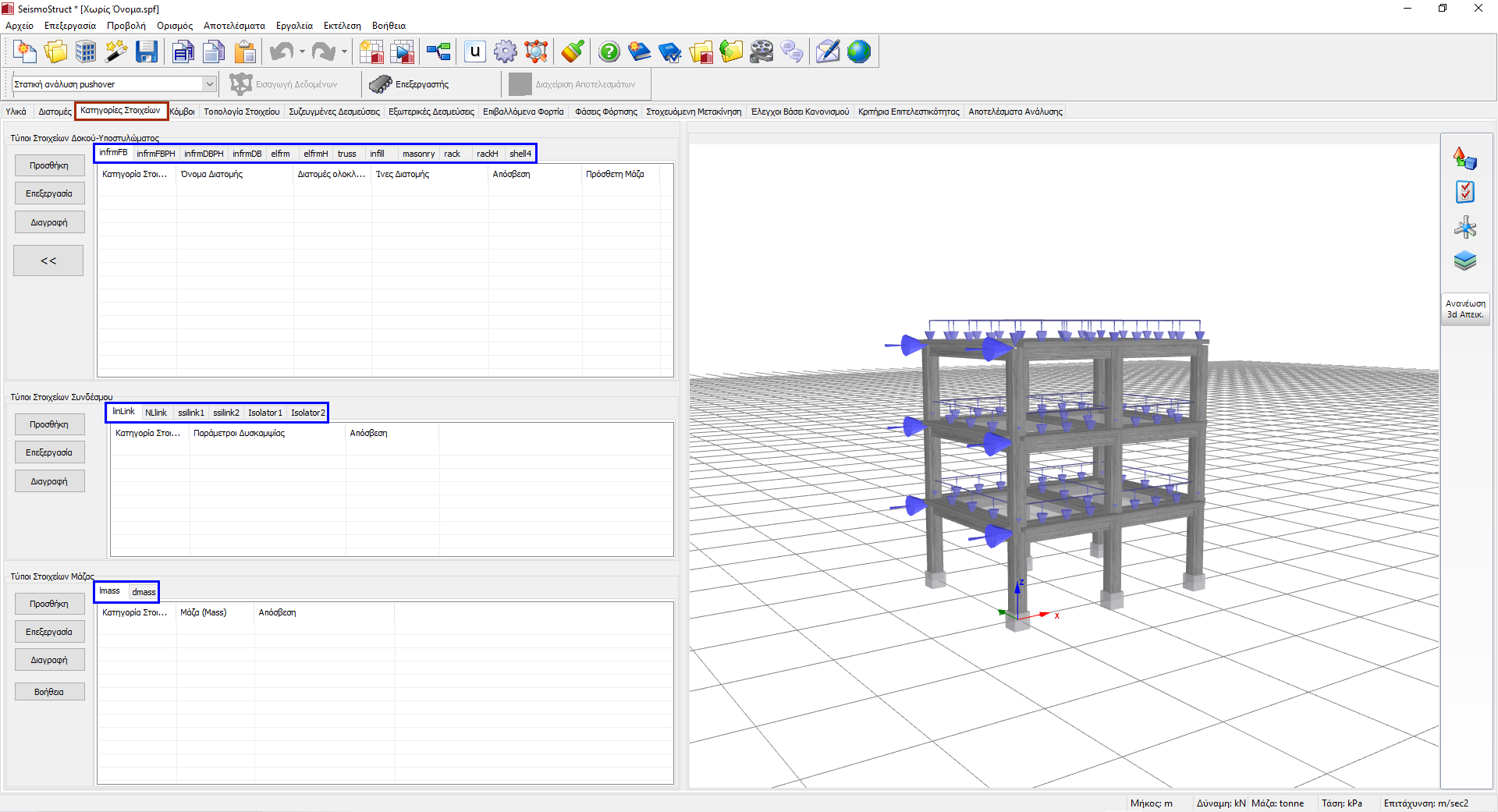Click the paintbrush icon in the toolbar
Screen dimensions: 1498x812
point(572,52)
